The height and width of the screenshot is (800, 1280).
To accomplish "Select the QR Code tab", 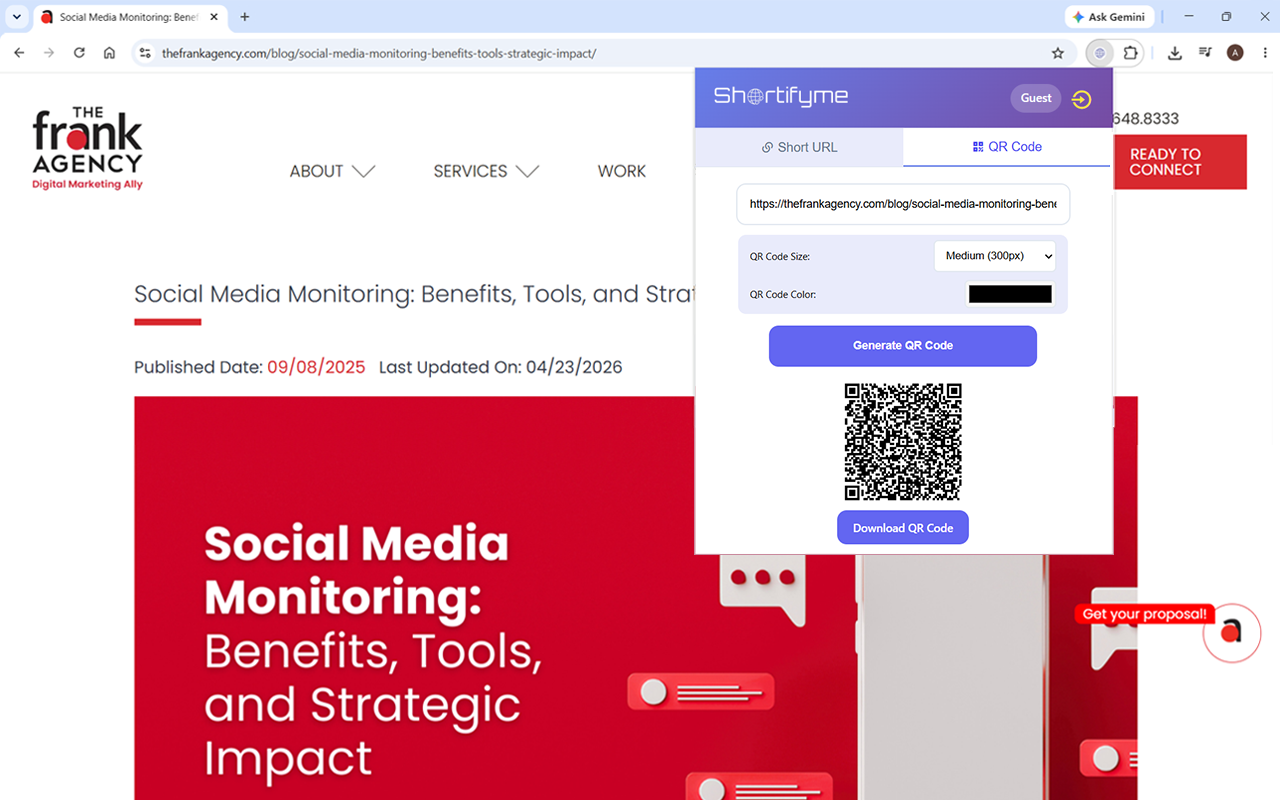I will point(1007,146).
